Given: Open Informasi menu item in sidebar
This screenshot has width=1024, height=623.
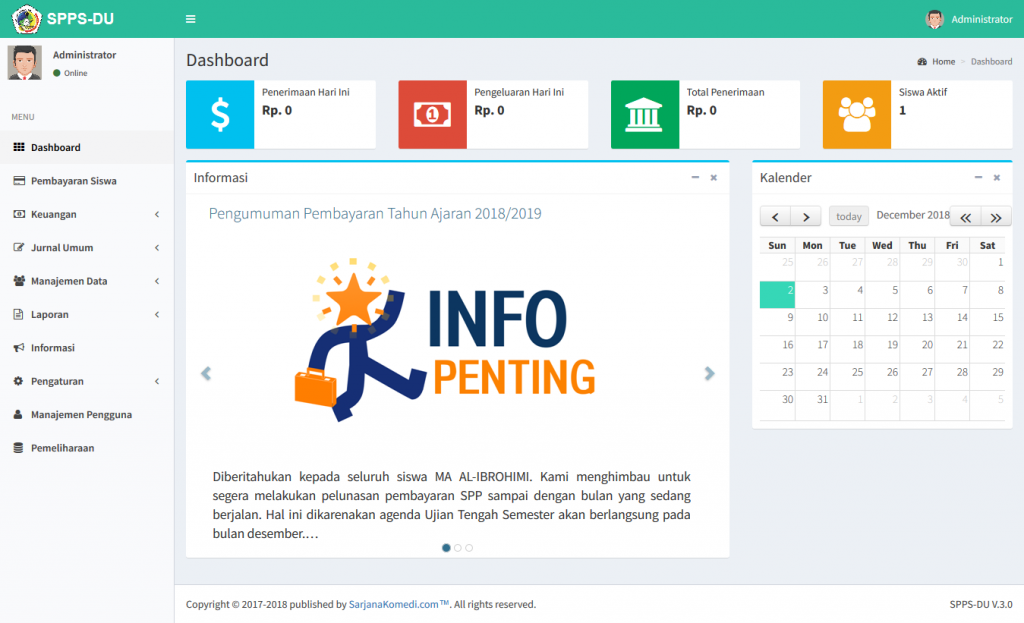Looking at the screenshot, I should pyautogui.click(x=87, y=347).
